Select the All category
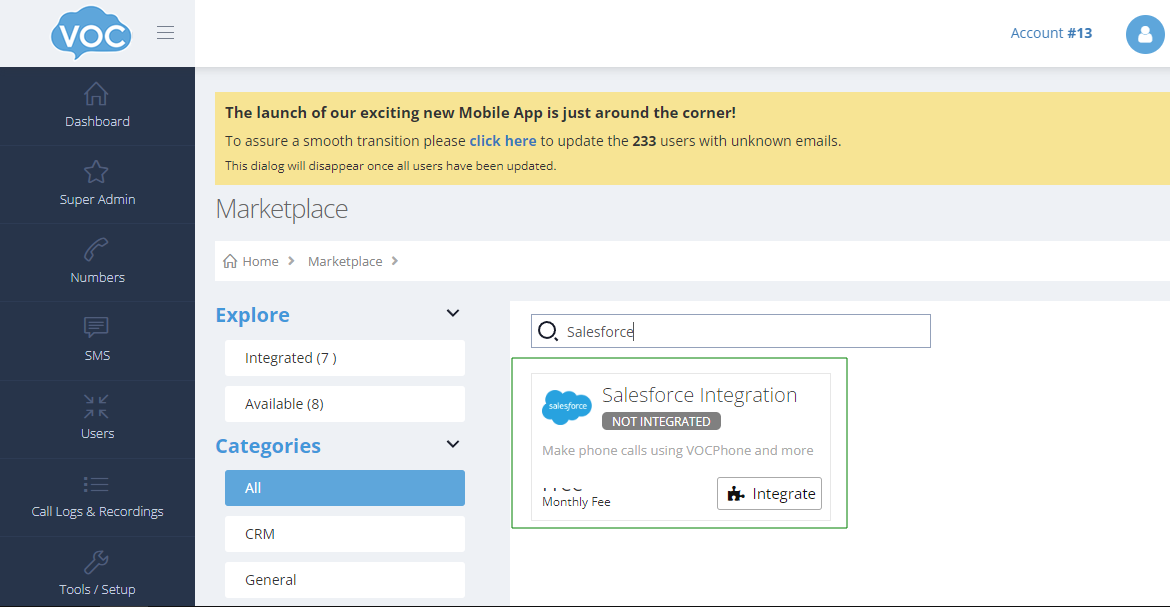The image size is (1170, 607). point(344,488)
